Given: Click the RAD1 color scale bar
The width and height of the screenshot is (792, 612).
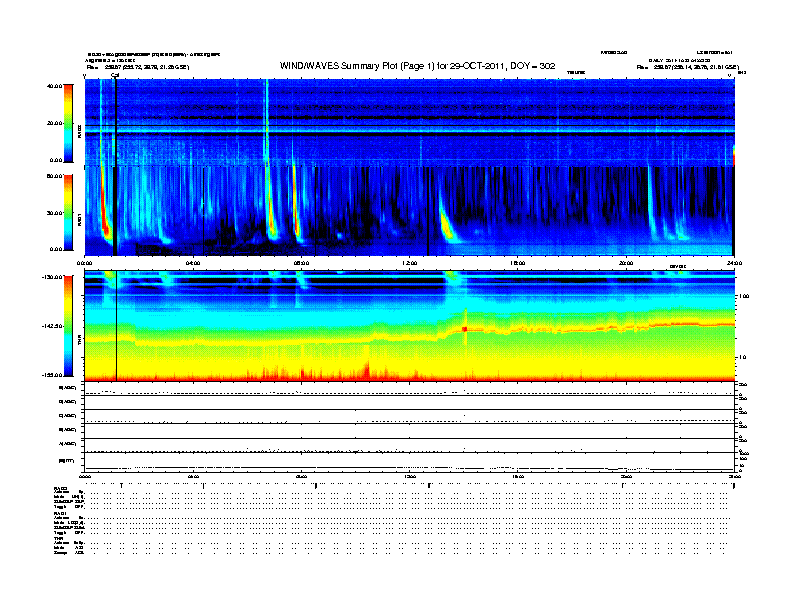Looking at the screenshot, I should pos(68,213).
